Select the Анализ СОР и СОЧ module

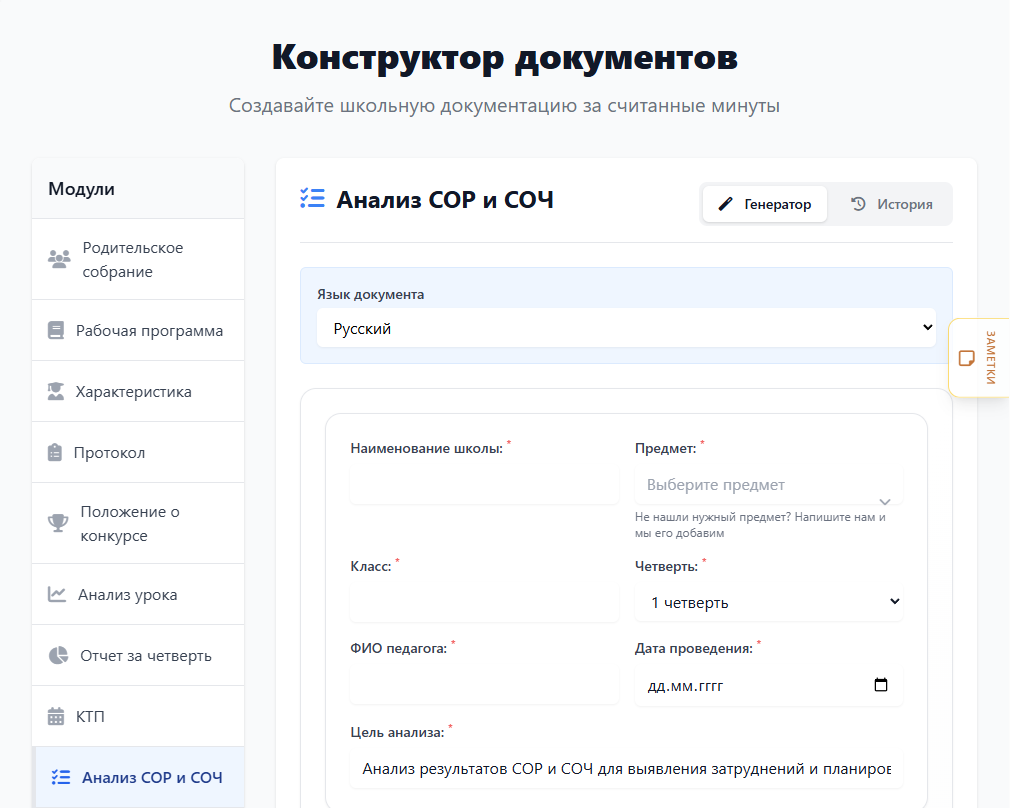[x=138, y=777]
